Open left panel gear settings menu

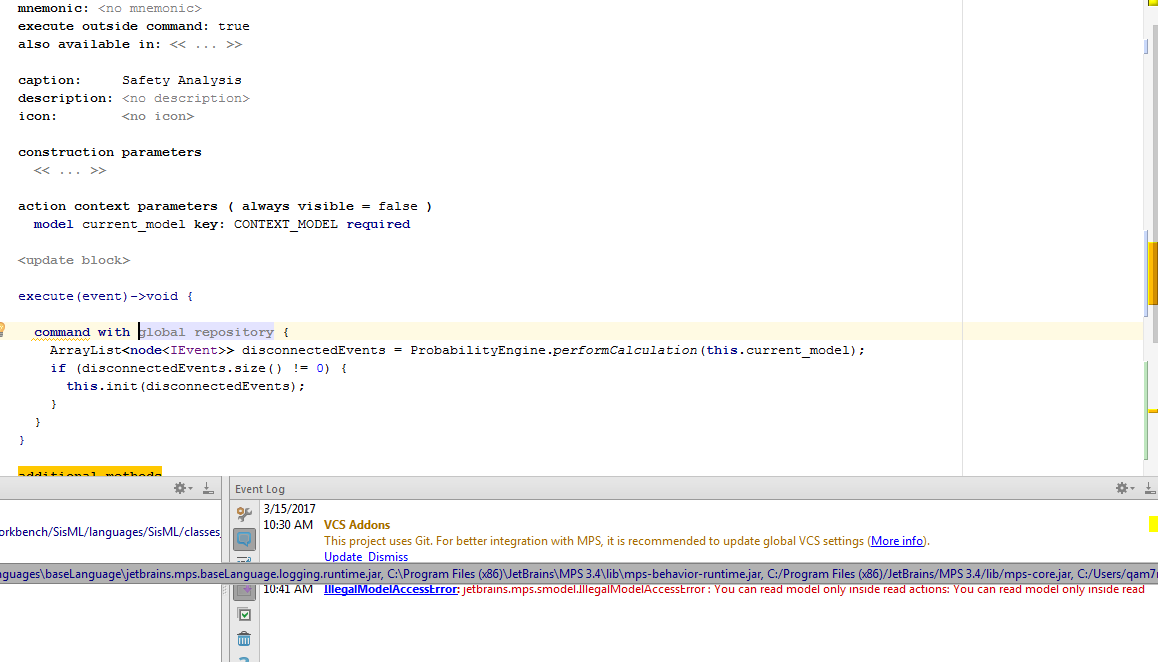[x=183, y=488]
